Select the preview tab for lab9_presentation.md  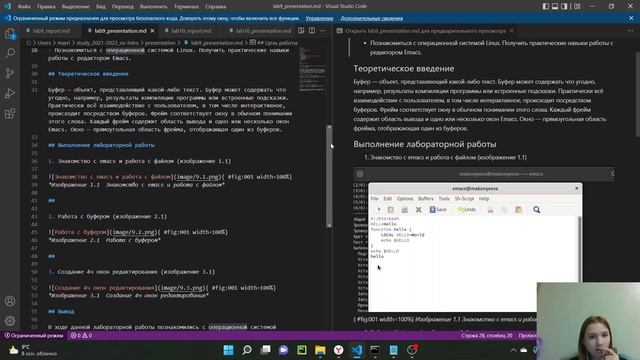click(x=425, y=31)
